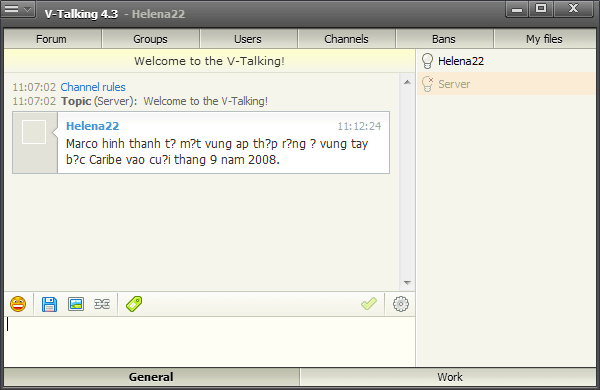
Task: Open the Groups tab
Action: click(x=150, y=39)
